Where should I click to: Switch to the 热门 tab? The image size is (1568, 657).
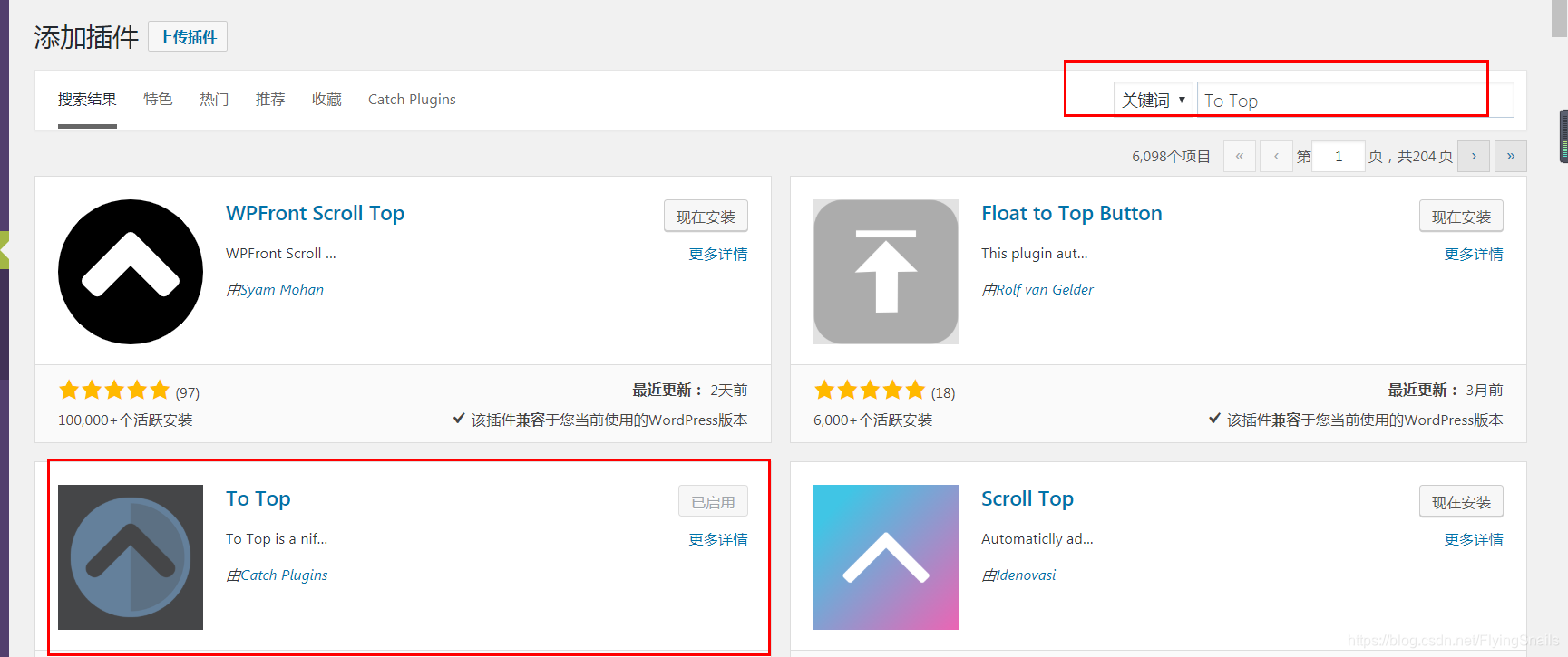214,100
